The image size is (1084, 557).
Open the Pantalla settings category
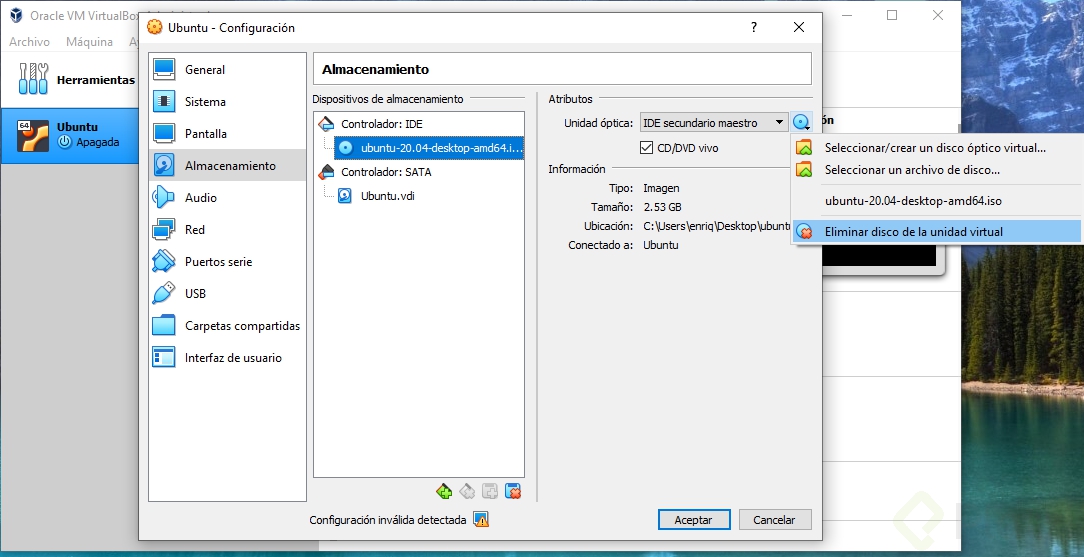(x=227, y=133)
